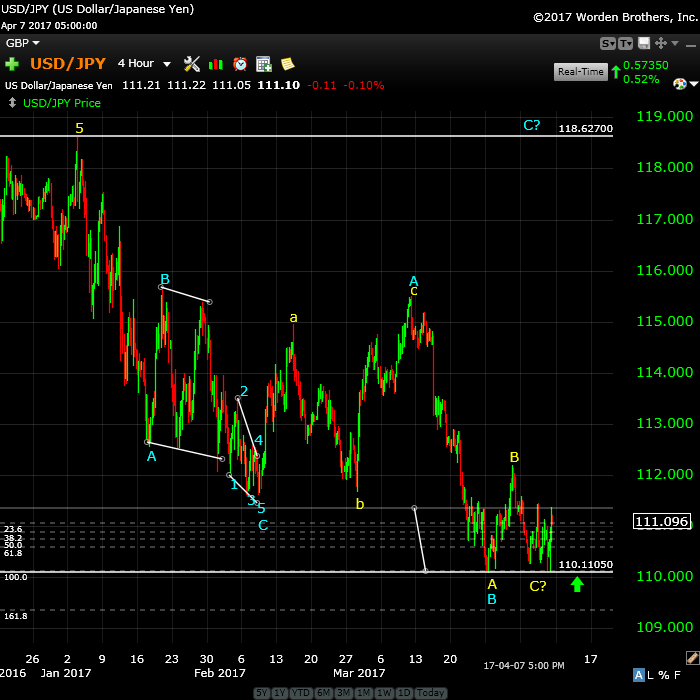Select the 5Y time range button

coord(262,692)
